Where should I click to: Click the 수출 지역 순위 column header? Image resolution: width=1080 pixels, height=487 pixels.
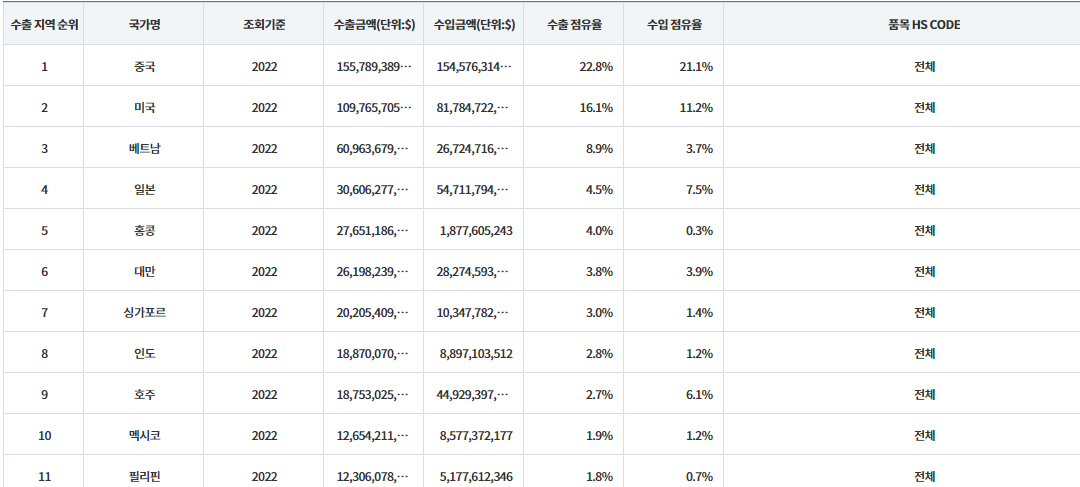pyautogui.click(x=43, y=25)
